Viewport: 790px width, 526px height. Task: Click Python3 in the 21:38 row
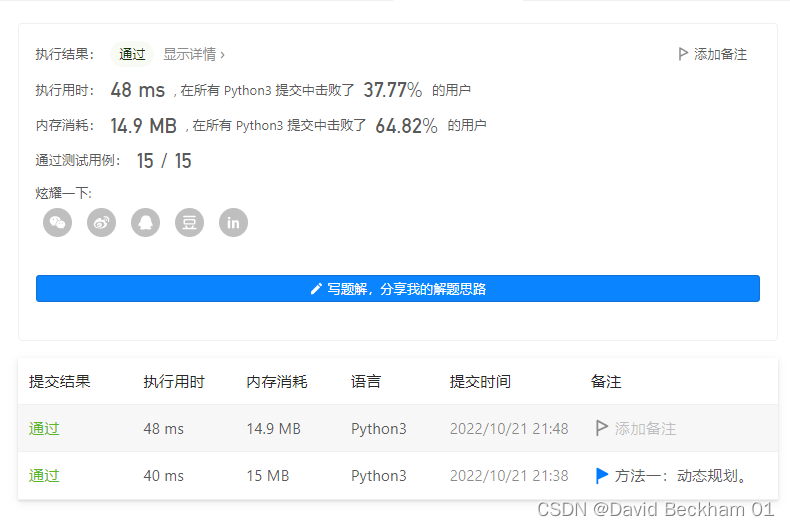tap(379, 476)
